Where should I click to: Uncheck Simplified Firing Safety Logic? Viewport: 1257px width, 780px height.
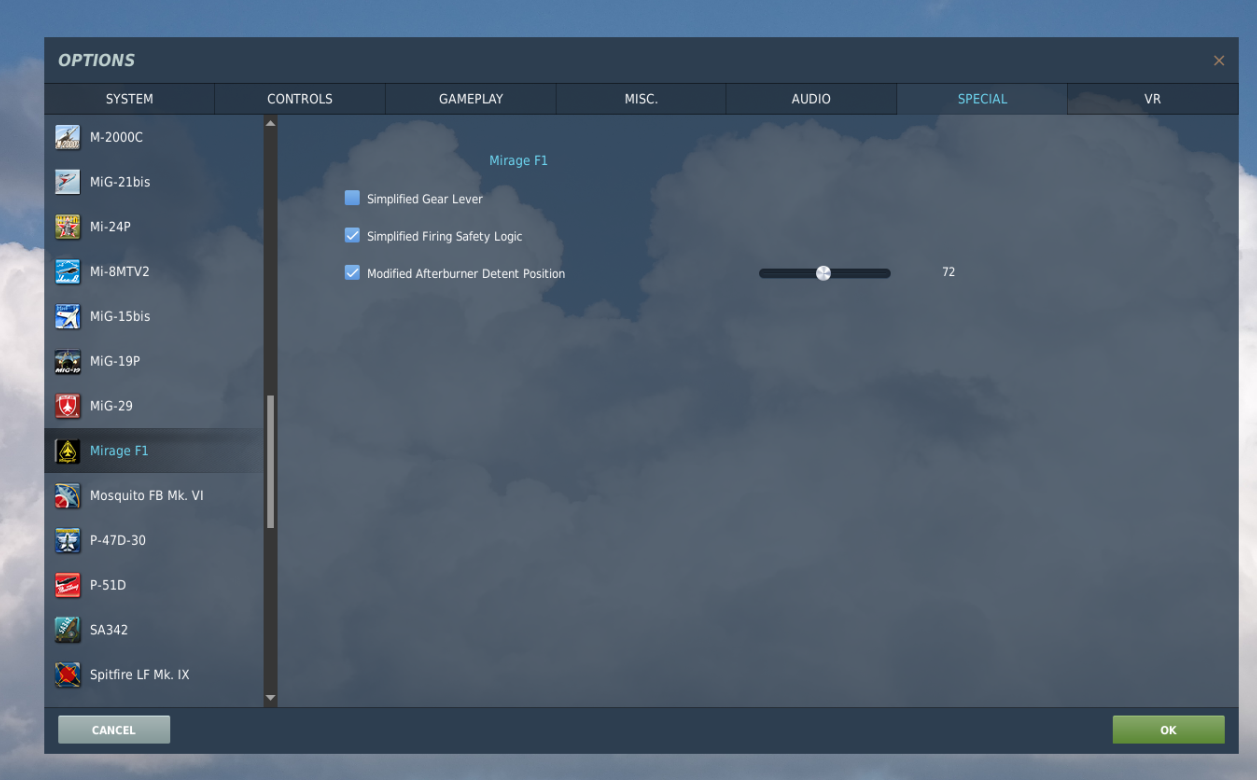pos(352,236)
